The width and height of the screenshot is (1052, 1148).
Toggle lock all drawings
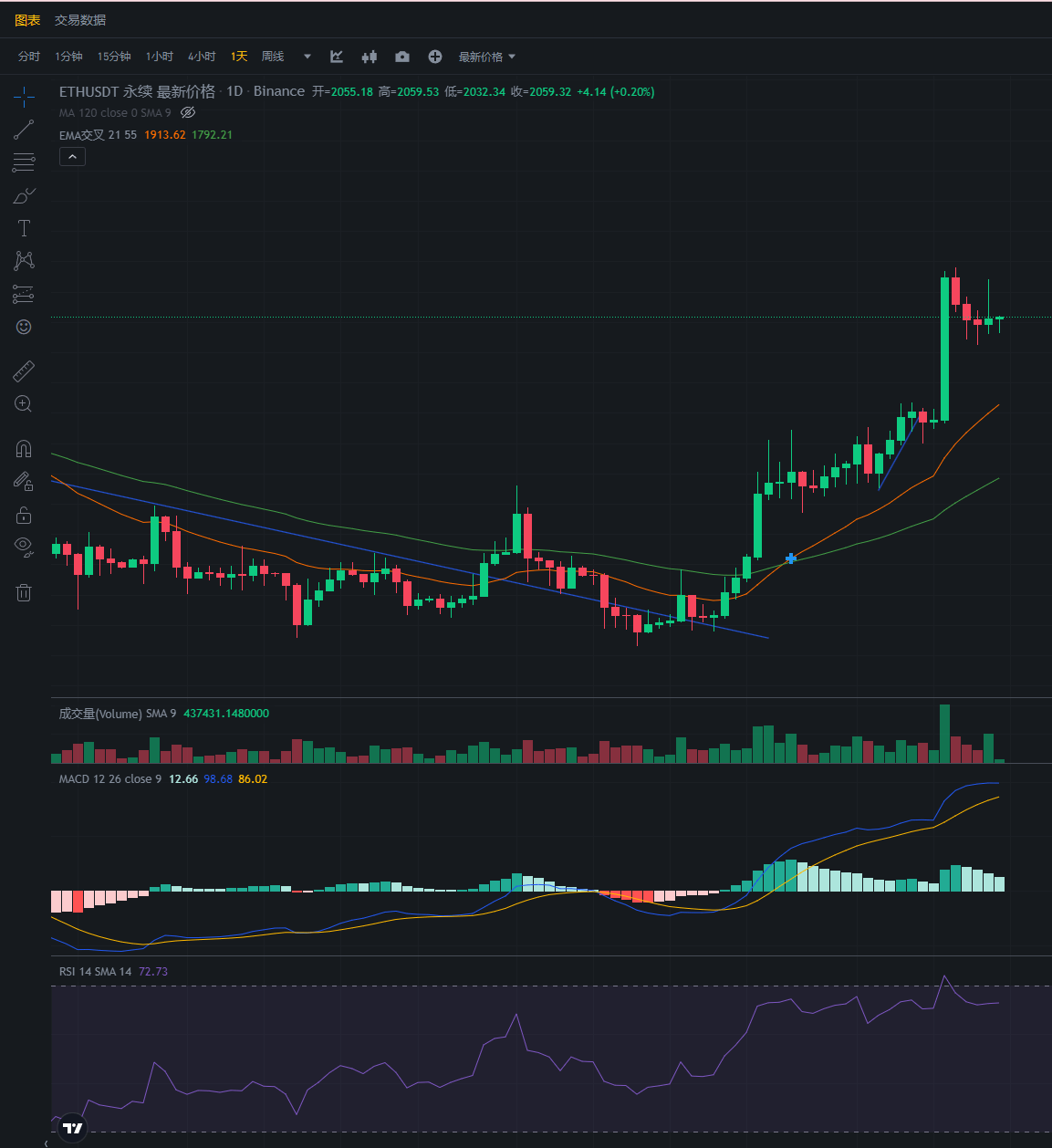point(24,516)
